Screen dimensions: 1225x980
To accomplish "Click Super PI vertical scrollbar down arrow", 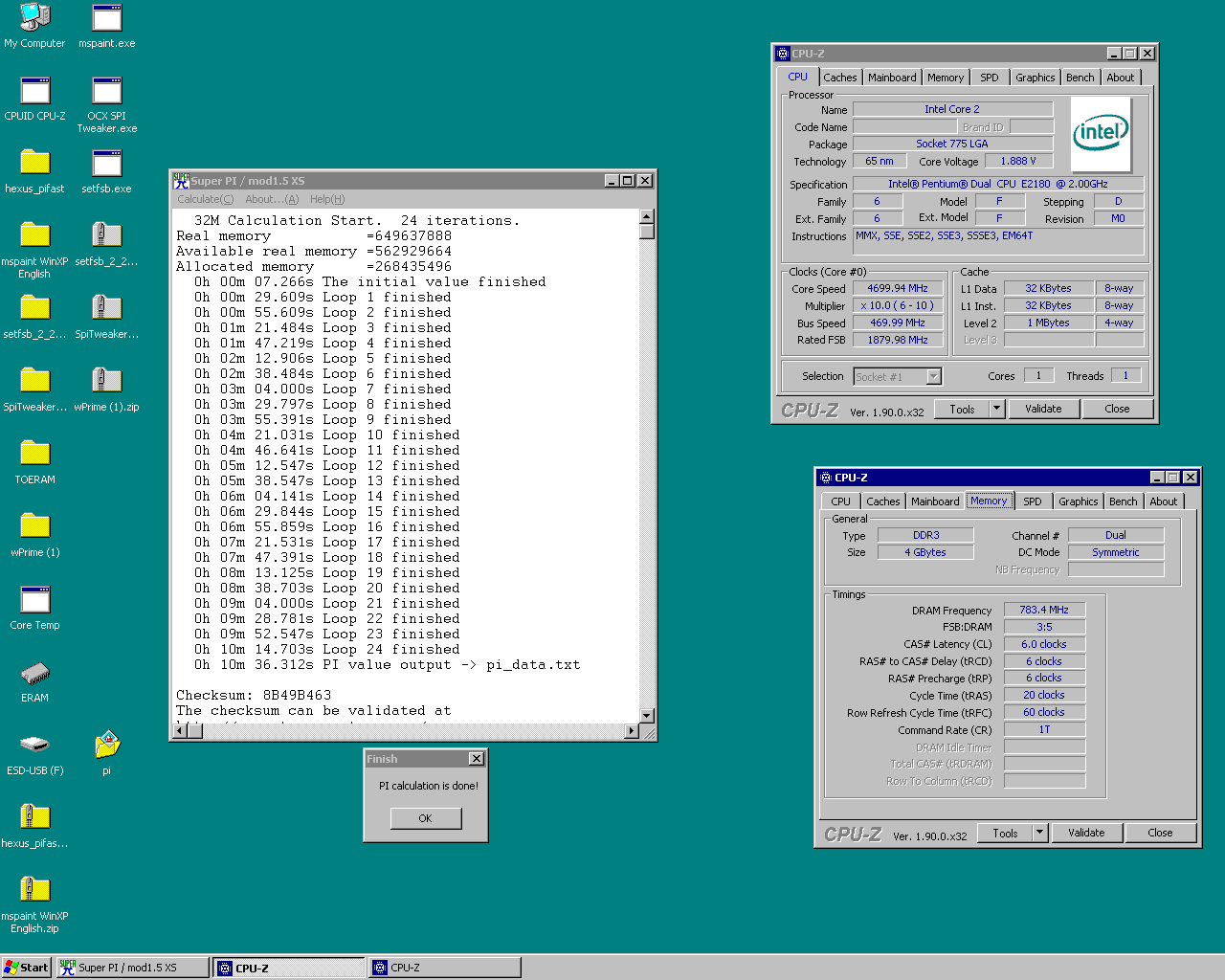I will (x=647, y=715).
